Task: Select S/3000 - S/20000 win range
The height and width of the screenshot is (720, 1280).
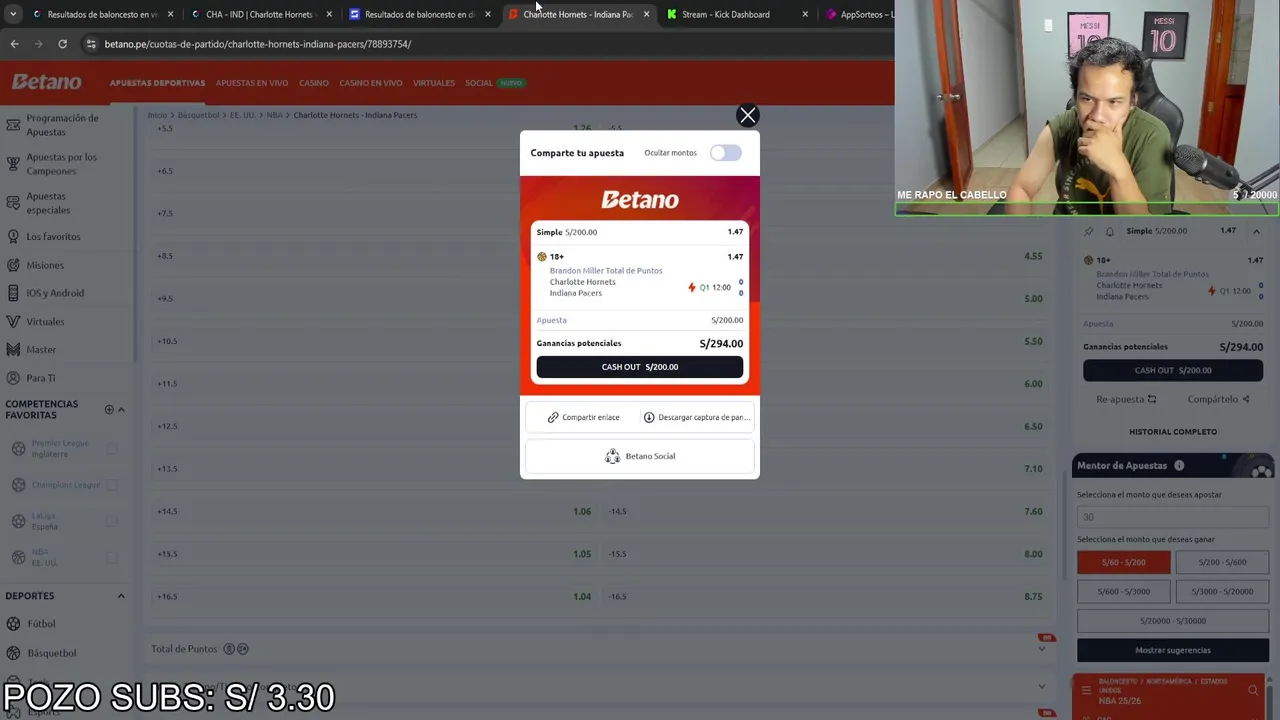Action: coord(1222,592)
